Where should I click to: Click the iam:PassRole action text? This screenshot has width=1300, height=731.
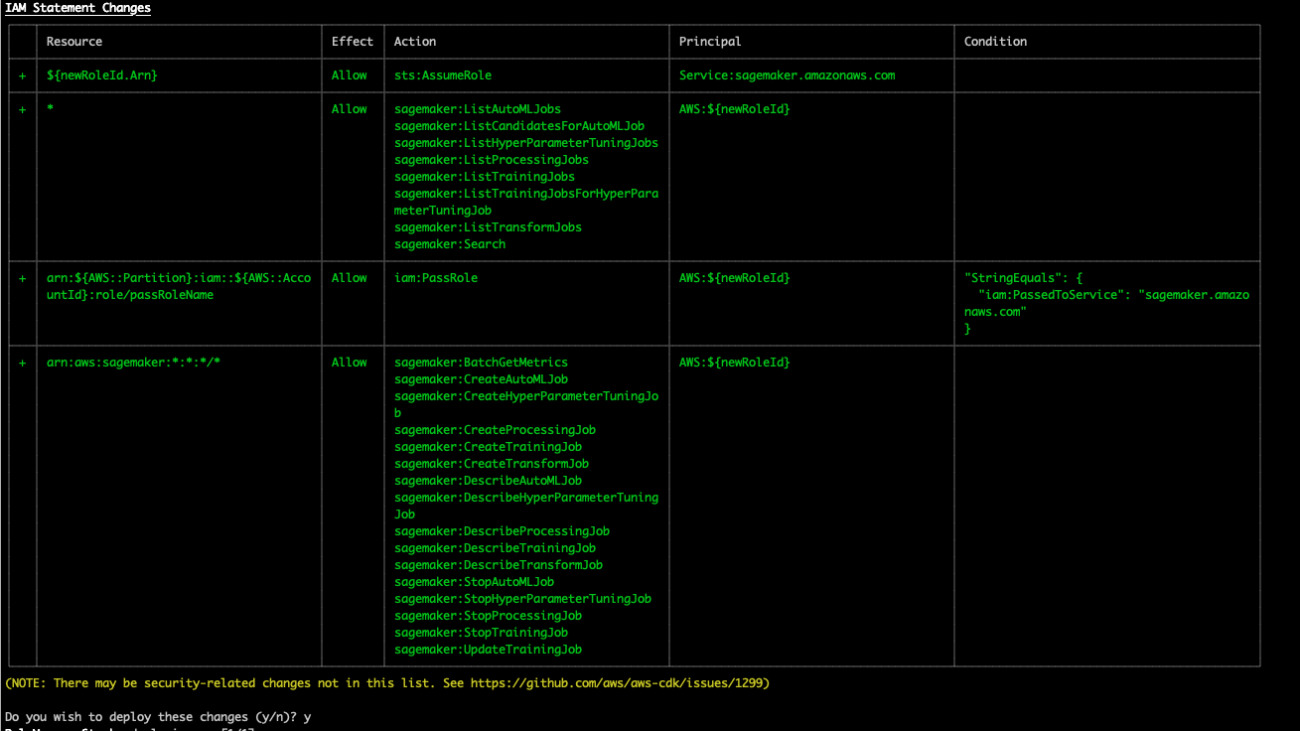pos(436,278)
